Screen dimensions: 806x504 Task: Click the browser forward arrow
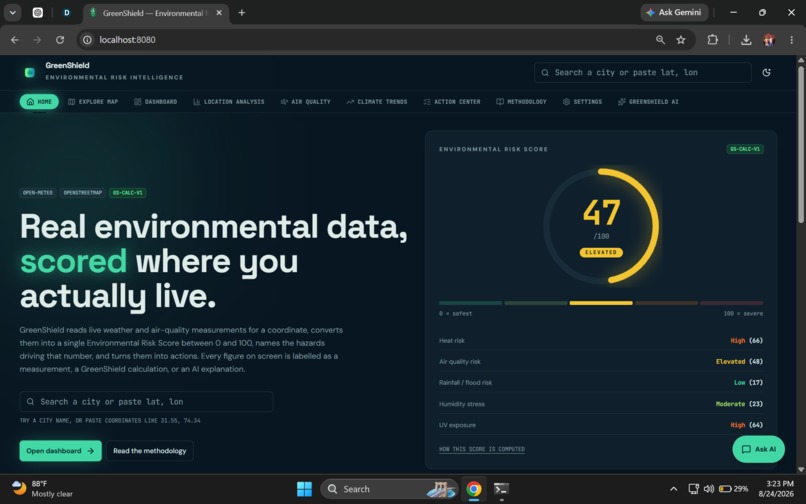[37, 40]
